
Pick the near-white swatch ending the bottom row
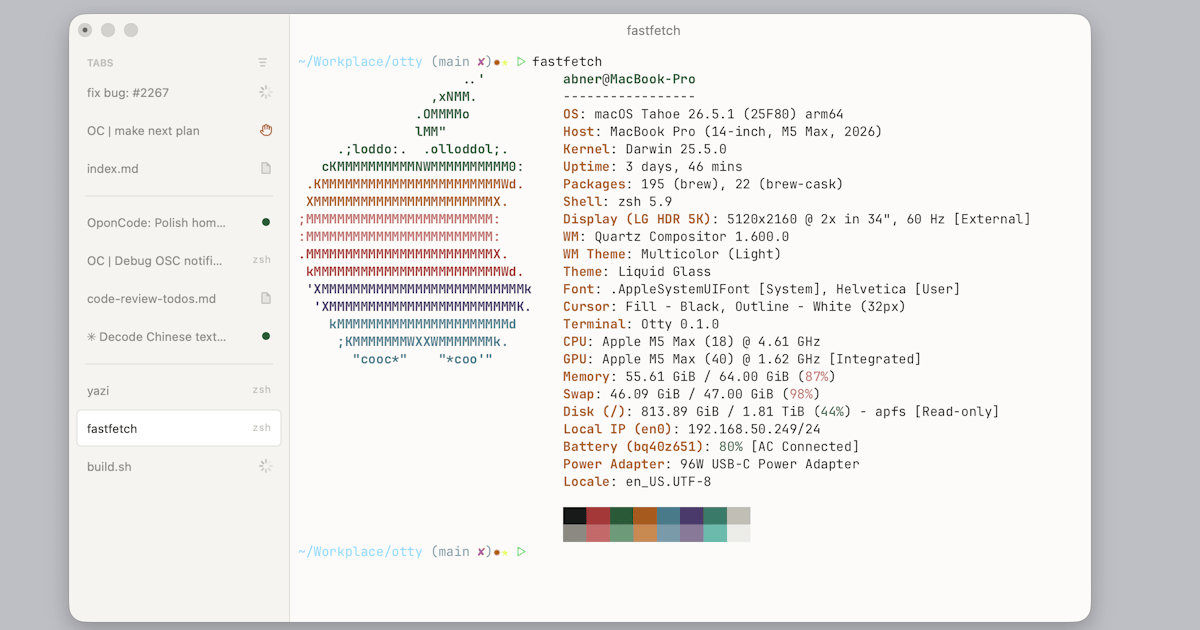pos(738,533)
